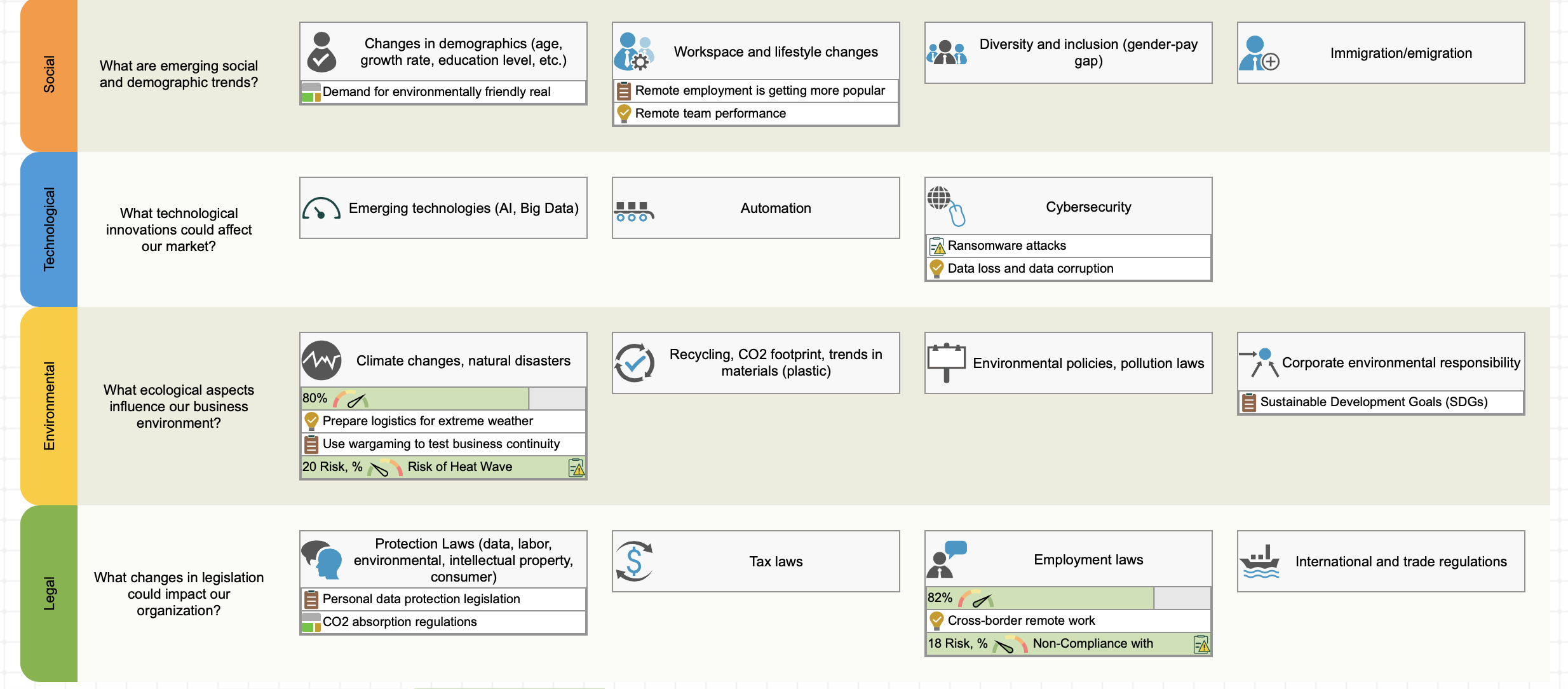Image resolution: width=1568 pixels, height=689 pixels.
Task: Click the Employment laws speech bubble icon
Action: (946, 559)
